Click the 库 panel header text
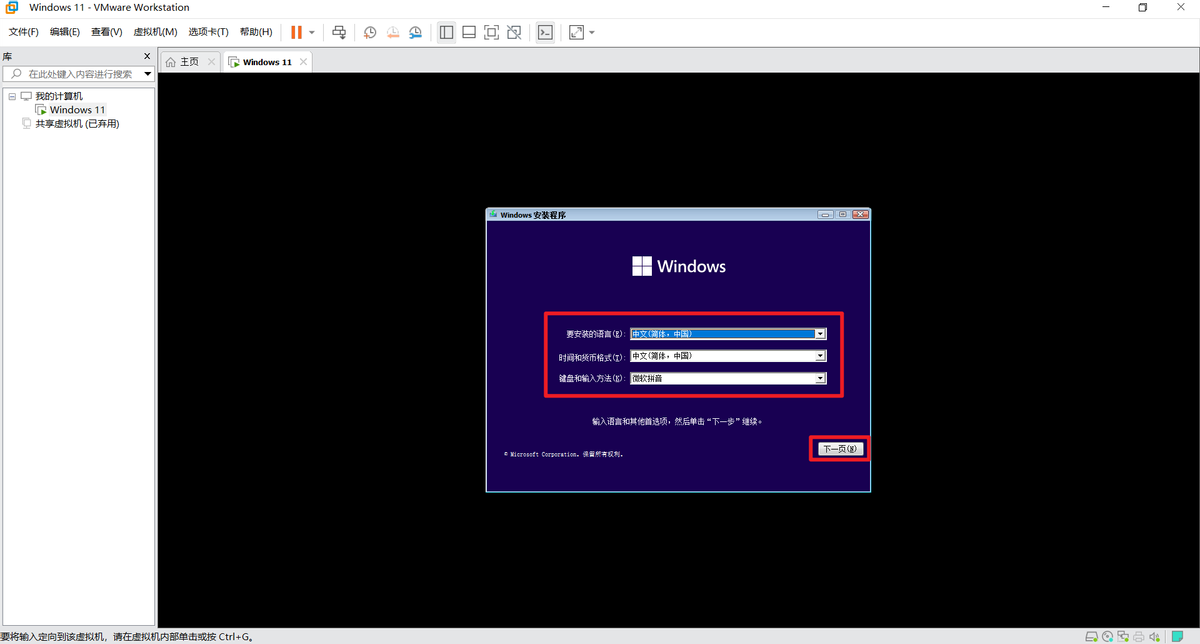This screenshot has width=1200, height=644. (7, 57)
